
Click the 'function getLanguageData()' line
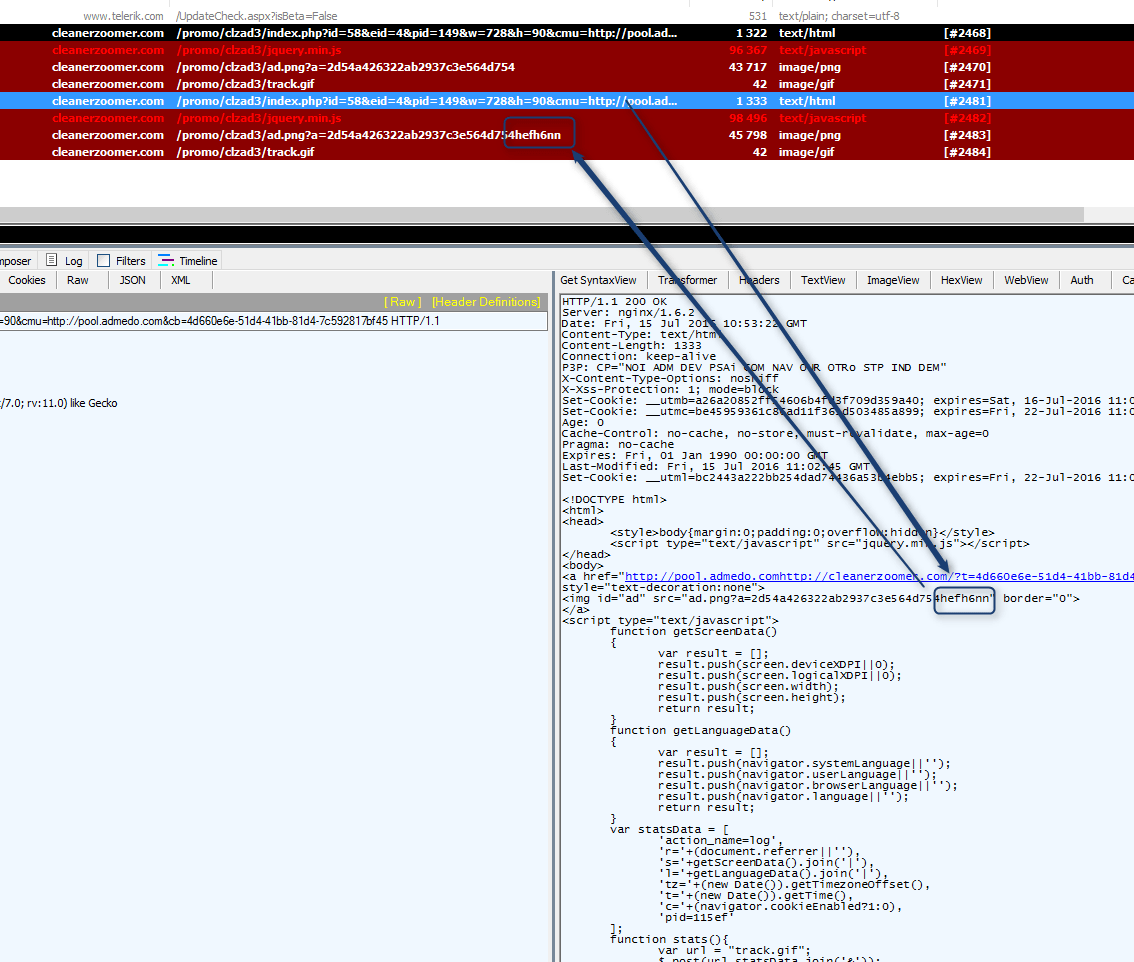[701, 731]
